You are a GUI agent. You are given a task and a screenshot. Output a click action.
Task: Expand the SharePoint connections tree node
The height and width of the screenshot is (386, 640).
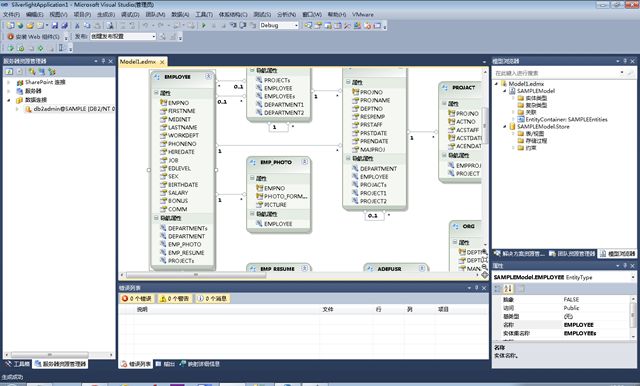(9, 82)
